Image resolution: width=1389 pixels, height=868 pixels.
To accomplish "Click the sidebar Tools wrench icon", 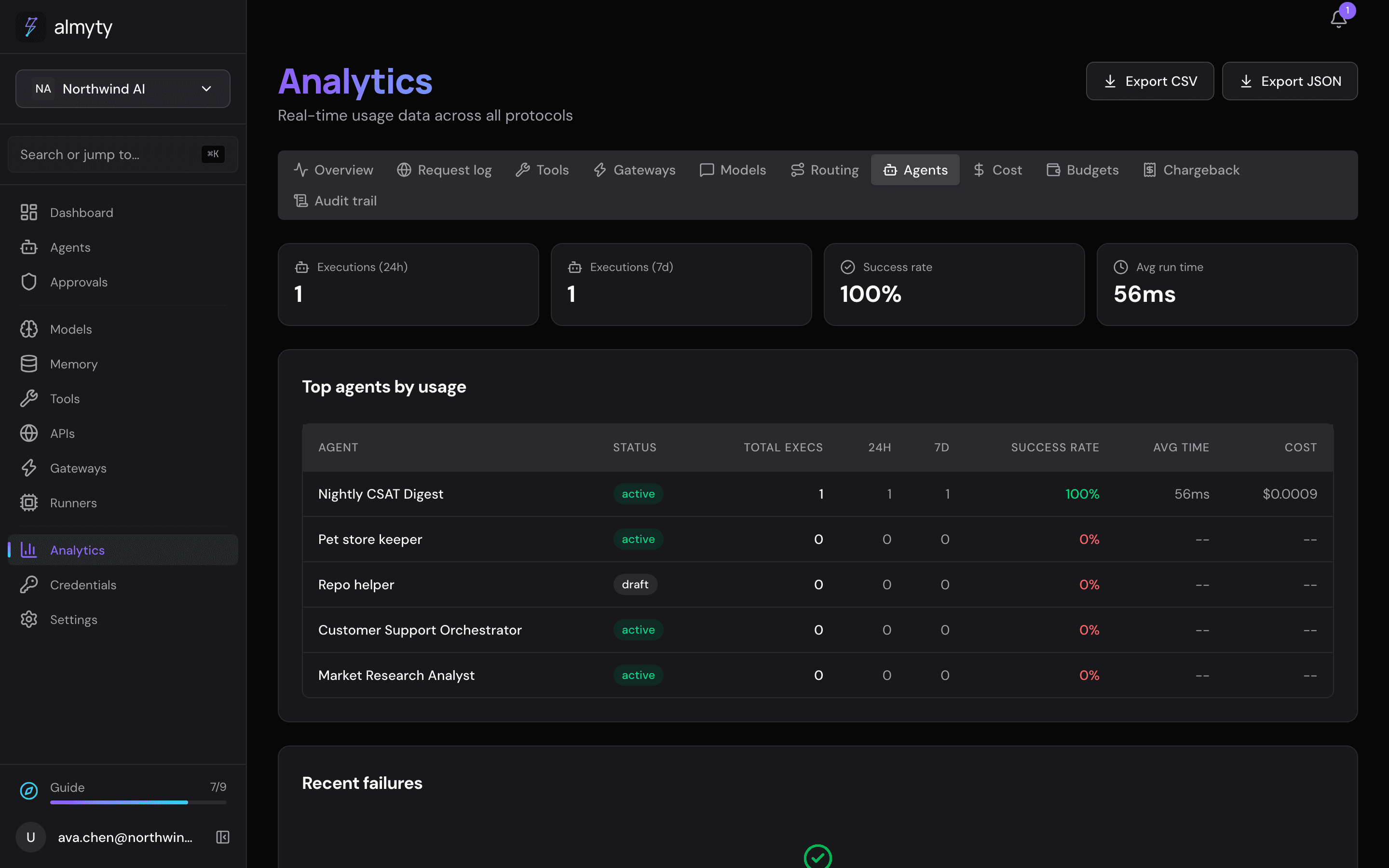I will [x=29, y=398].
